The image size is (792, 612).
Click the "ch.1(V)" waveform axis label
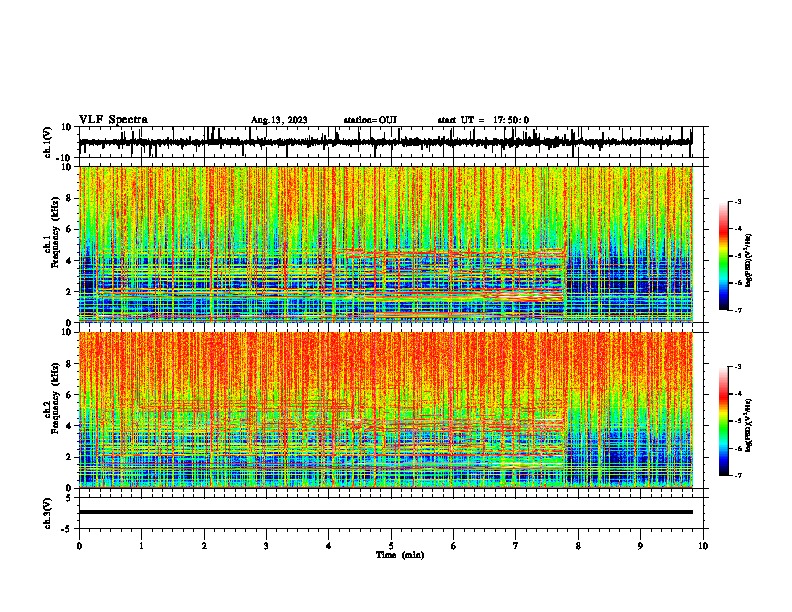pyautogui.click(x=48, y=142)
